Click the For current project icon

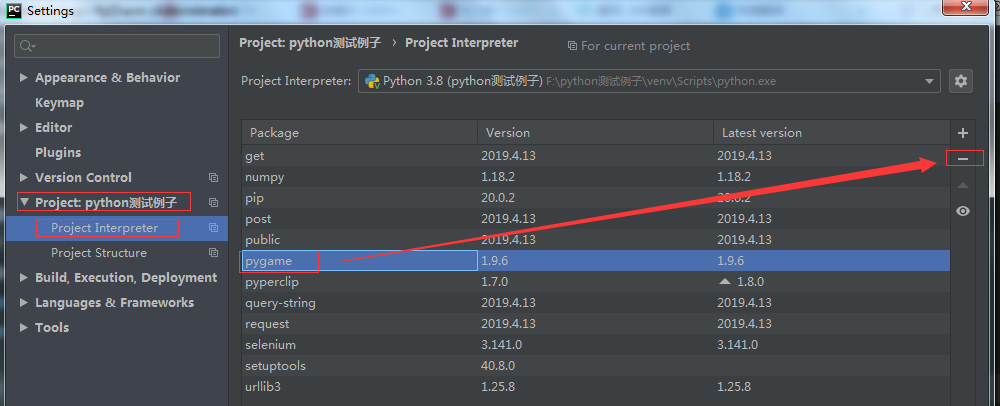[572, 46]
